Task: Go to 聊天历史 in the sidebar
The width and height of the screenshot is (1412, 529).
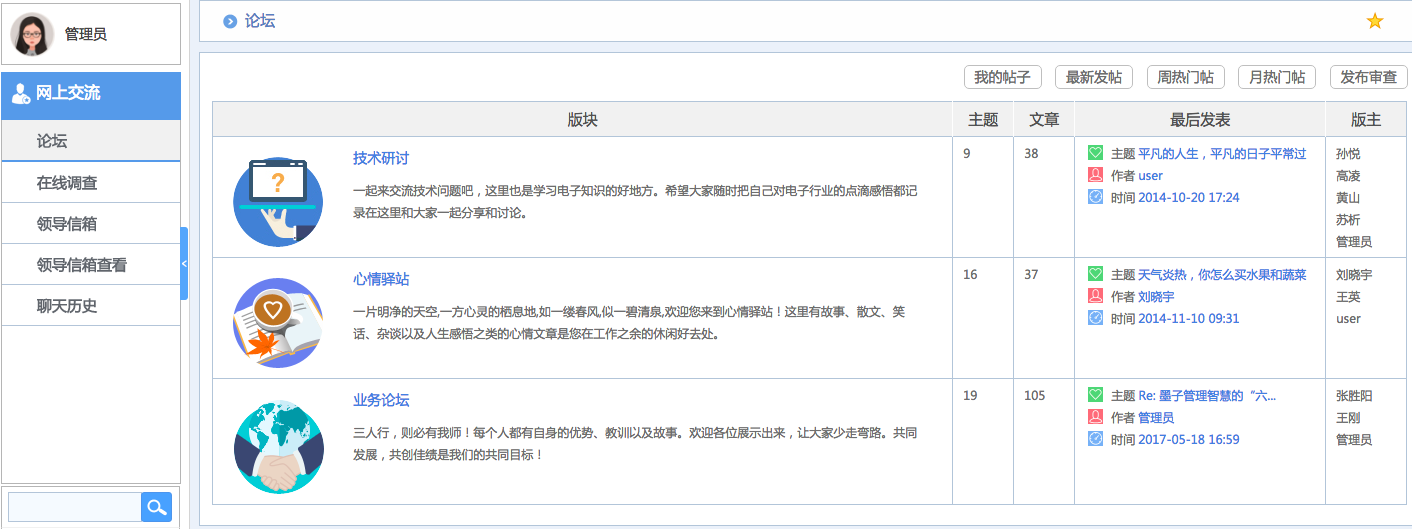Action: pyautogui.click(x=67, y=306)
